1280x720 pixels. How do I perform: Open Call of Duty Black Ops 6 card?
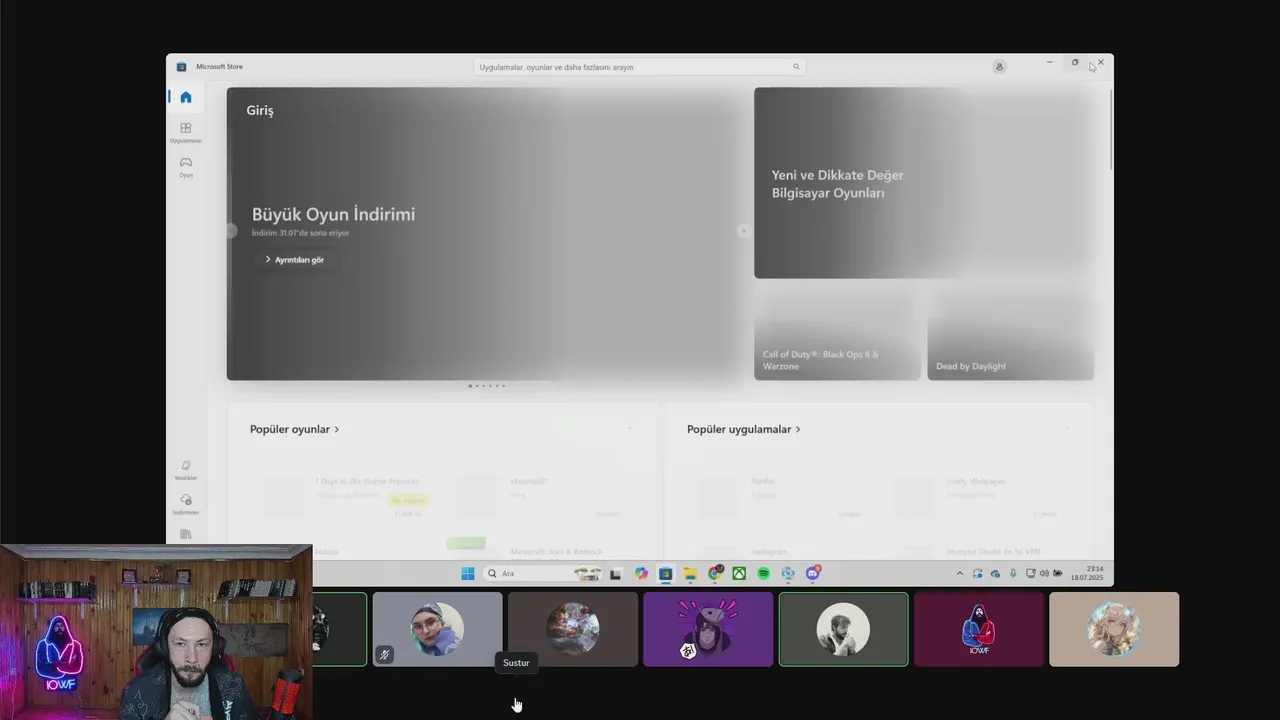[x=837, y=335]
